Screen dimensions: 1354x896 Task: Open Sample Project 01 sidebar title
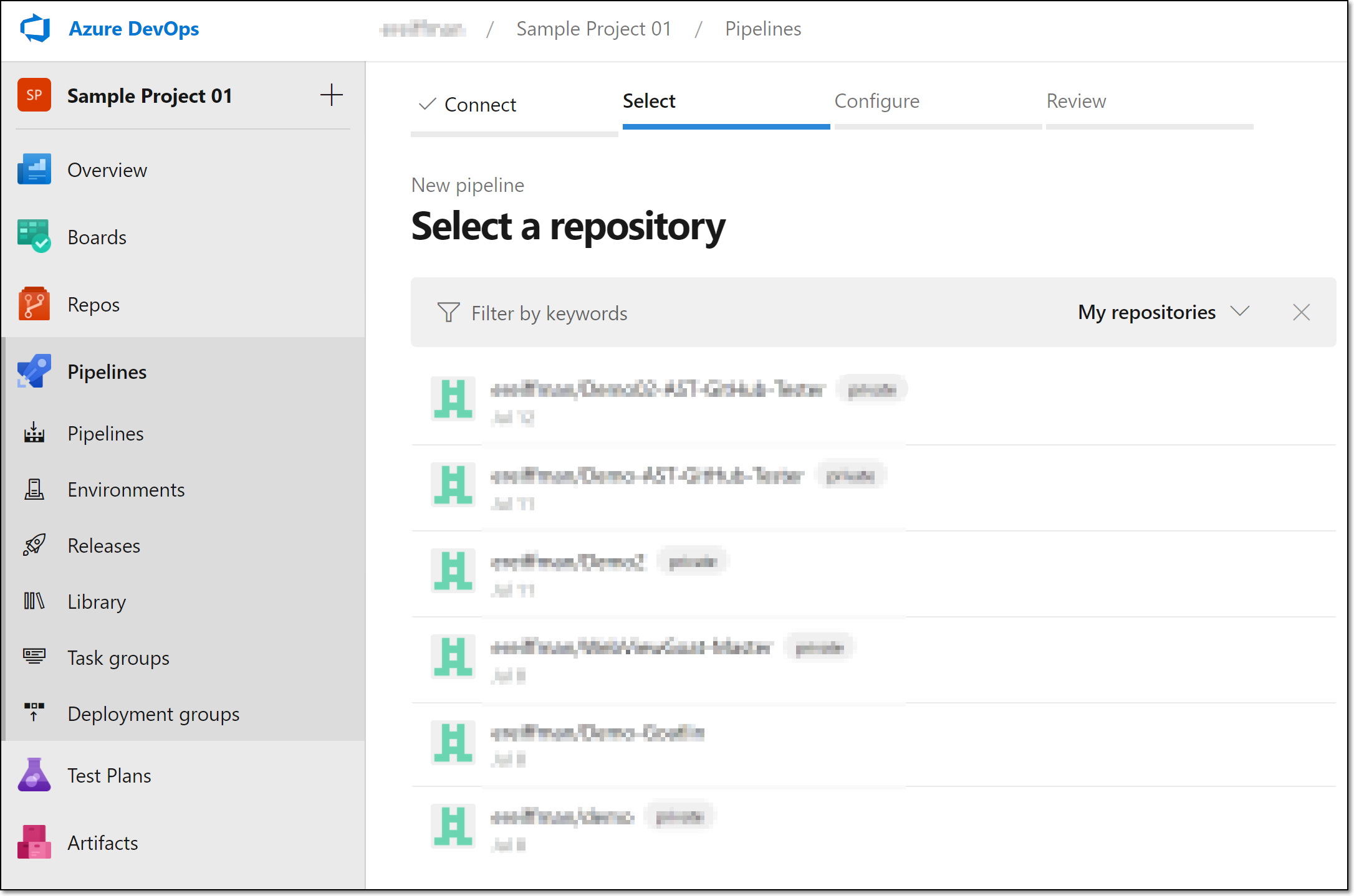[150, 95]
